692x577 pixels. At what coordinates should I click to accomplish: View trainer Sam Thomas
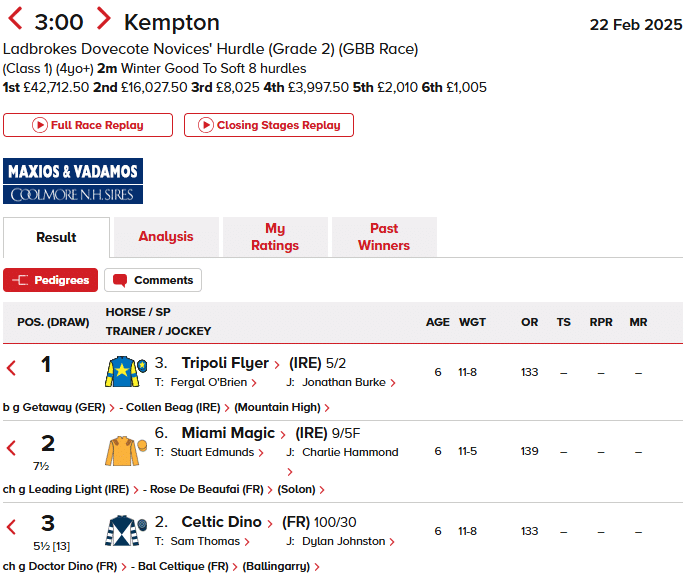click(205, 541)
